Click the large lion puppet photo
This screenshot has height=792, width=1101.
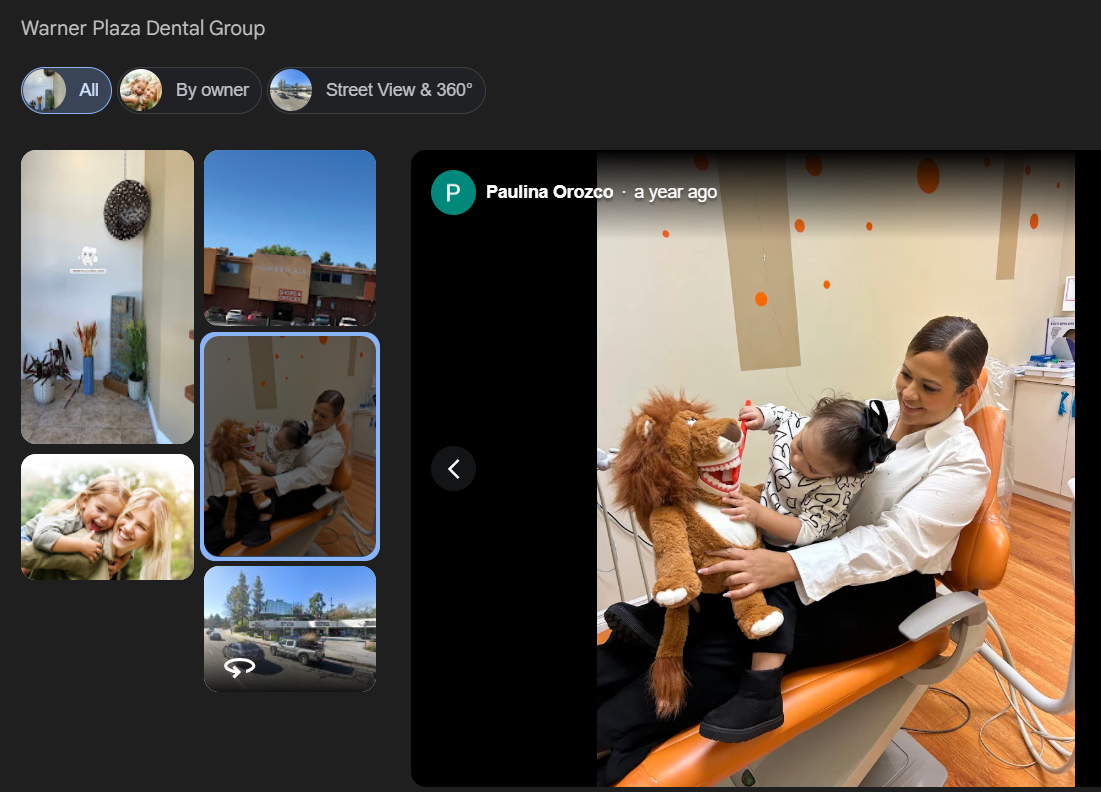pyautogui.click(x=836, y=468)
